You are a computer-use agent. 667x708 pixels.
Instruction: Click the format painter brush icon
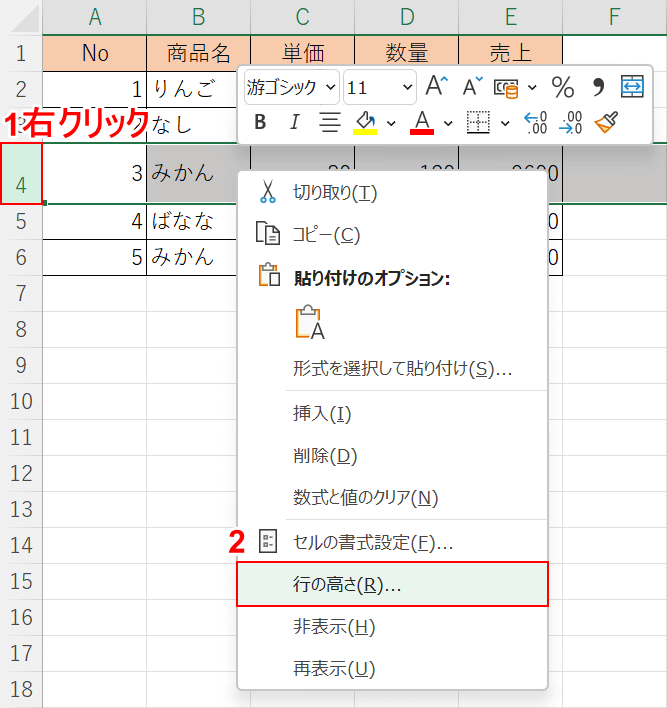(606, 123)
